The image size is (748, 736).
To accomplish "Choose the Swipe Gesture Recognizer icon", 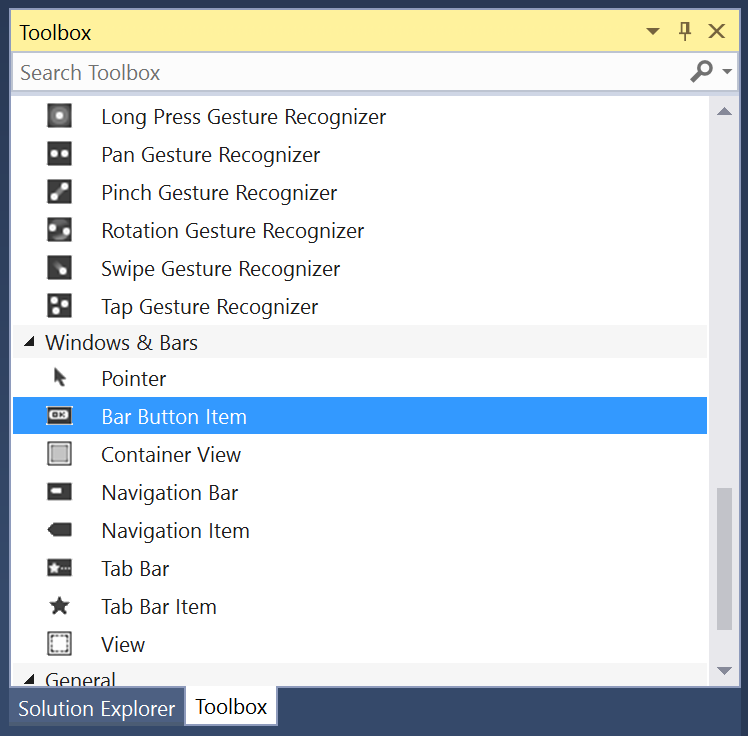I will click(x=59, y=268).
